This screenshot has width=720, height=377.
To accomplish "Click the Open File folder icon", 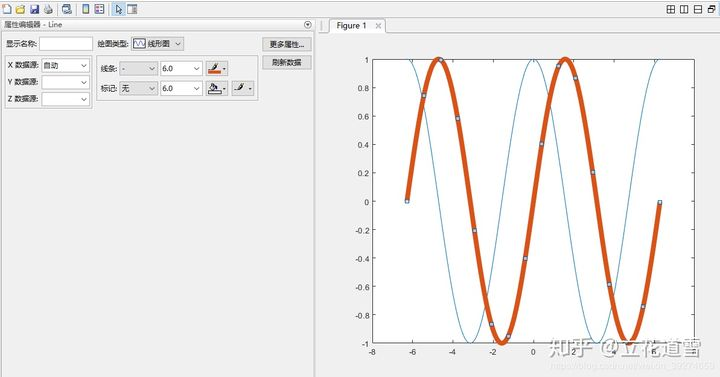I will tap(20, 9).
